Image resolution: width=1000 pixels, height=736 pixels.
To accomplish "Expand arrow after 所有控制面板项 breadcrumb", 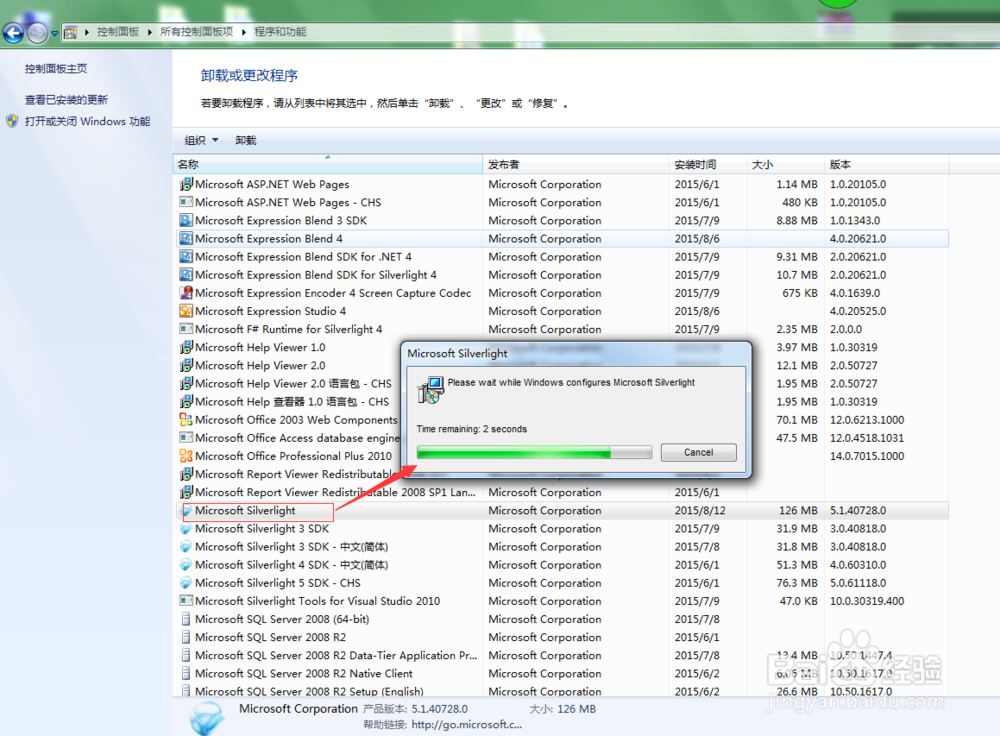I will (244, 32).
